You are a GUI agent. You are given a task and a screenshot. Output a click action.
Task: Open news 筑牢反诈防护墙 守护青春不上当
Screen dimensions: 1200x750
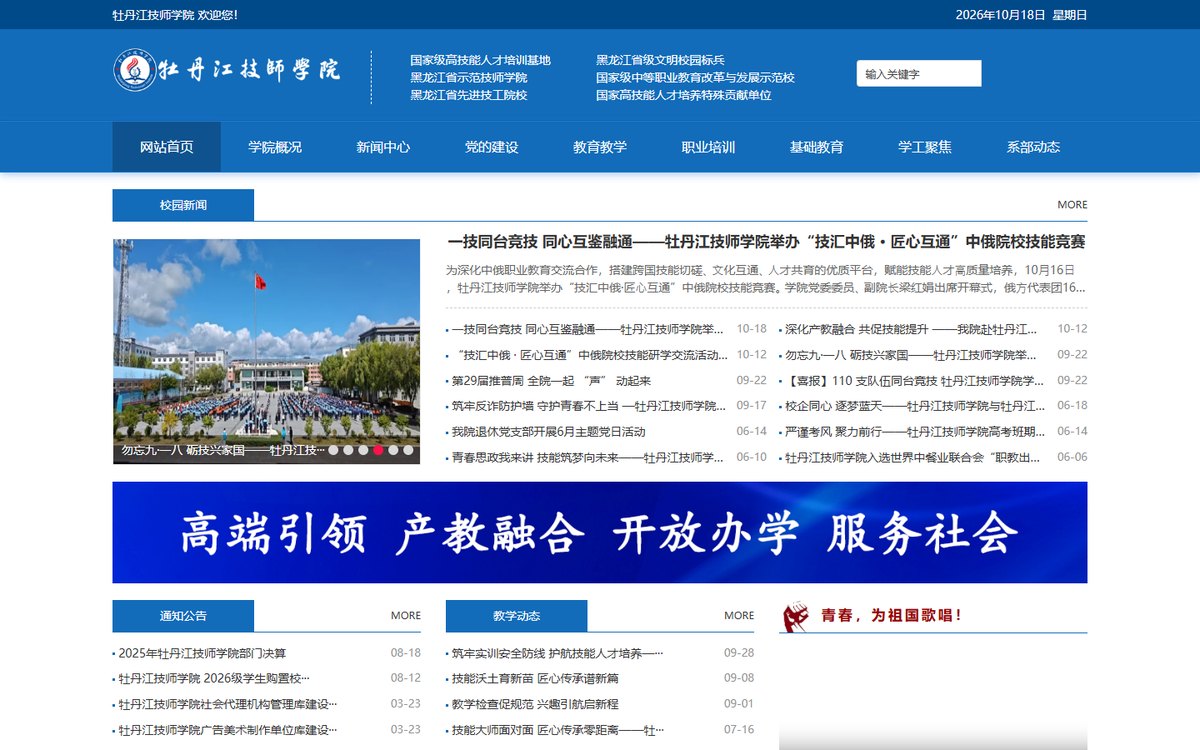coord(588,406)
